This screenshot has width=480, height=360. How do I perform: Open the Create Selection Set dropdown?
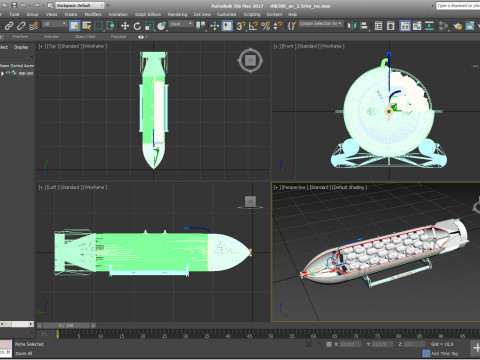[320, 24]
